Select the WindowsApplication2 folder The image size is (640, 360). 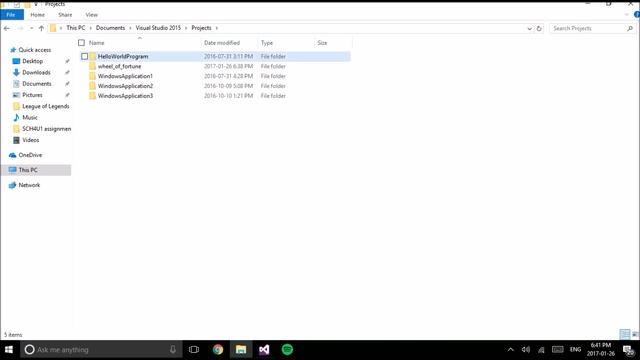[125, 86]
